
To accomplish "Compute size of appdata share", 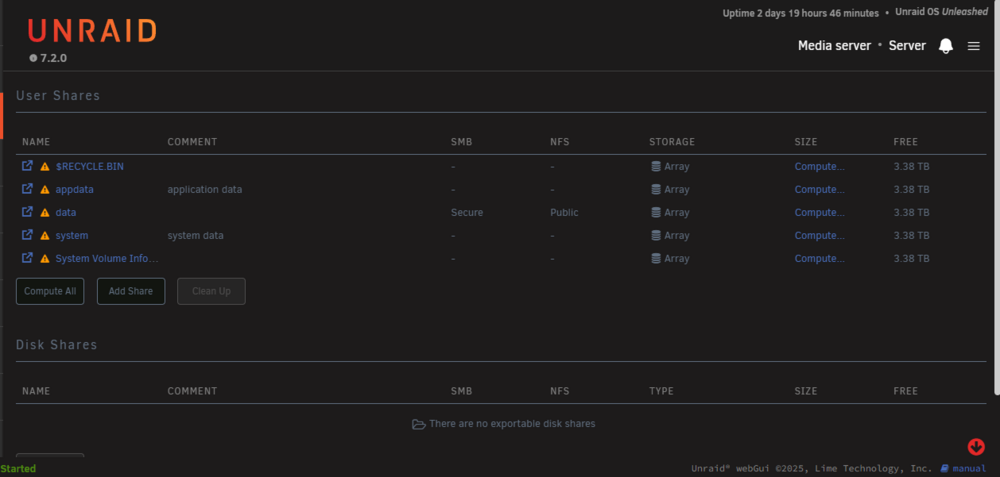I will [820, 189].
